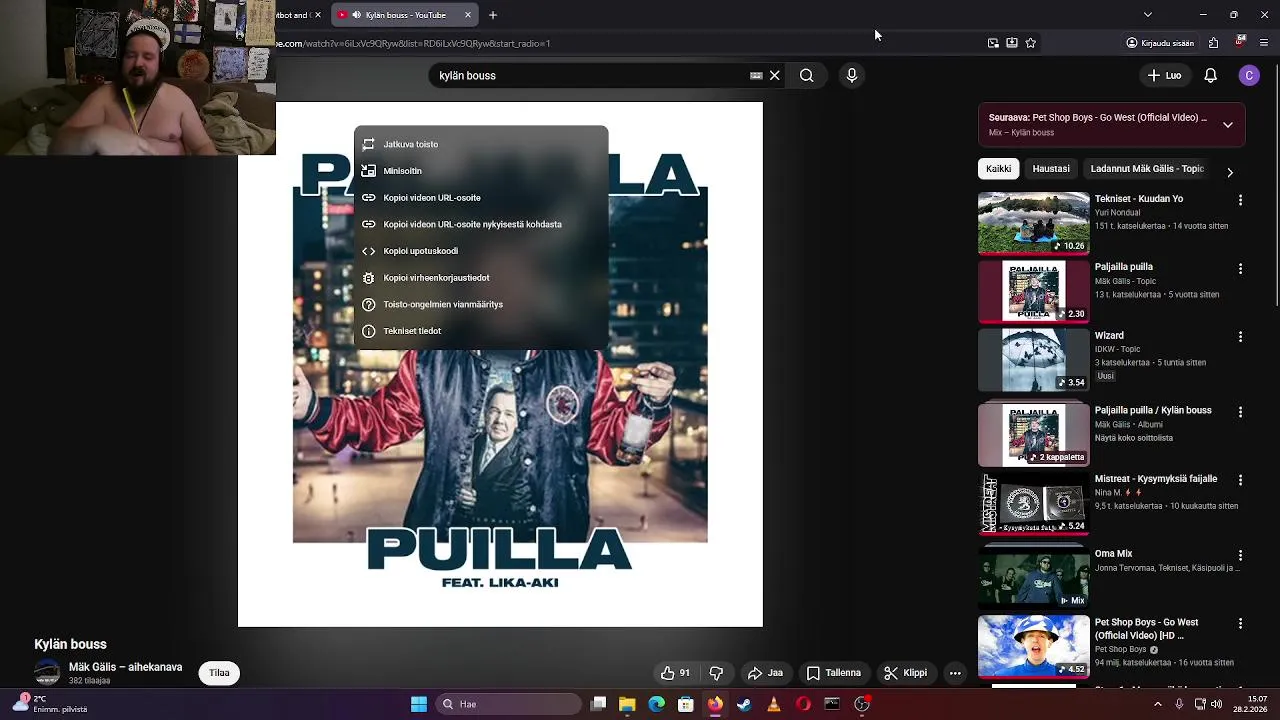This screenshot has width=1280, height=720.
Task: Open the uBlock extension icon
Action: 1240,41
